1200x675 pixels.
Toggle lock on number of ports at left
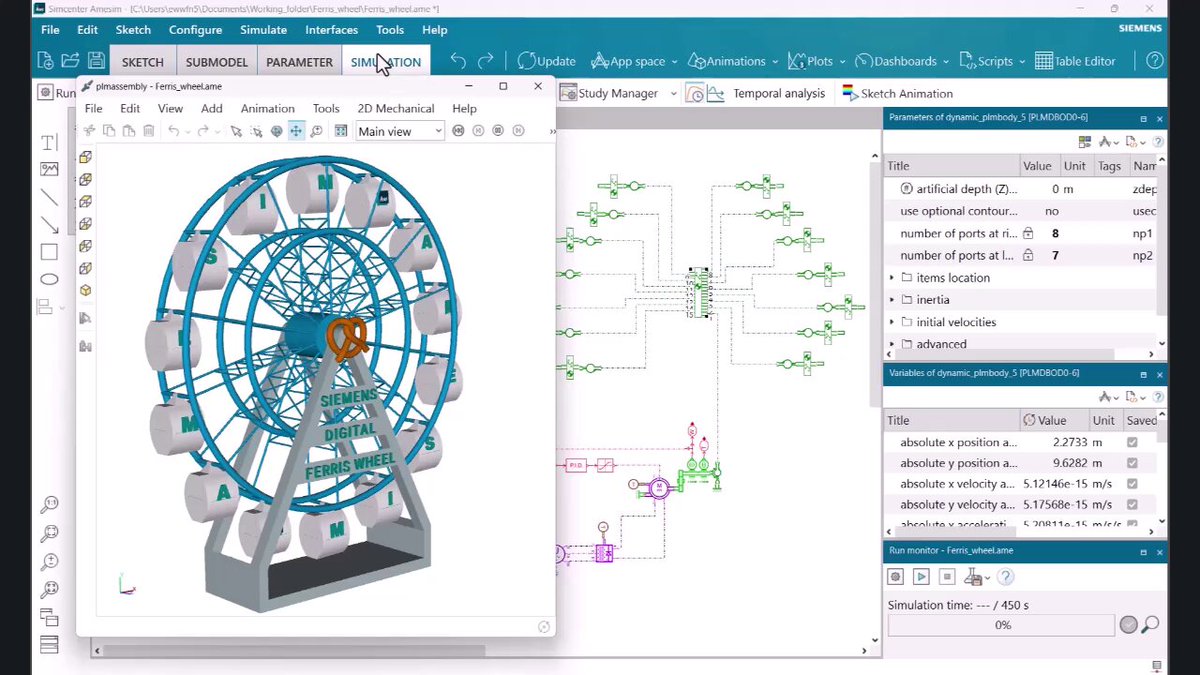point(1027,256)
